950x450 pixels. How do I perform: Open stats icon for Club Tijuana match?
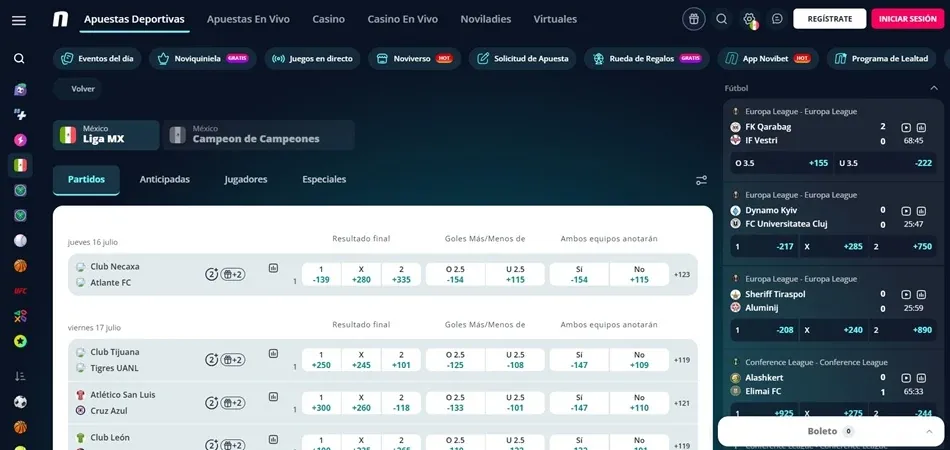(x=273, y=353)
